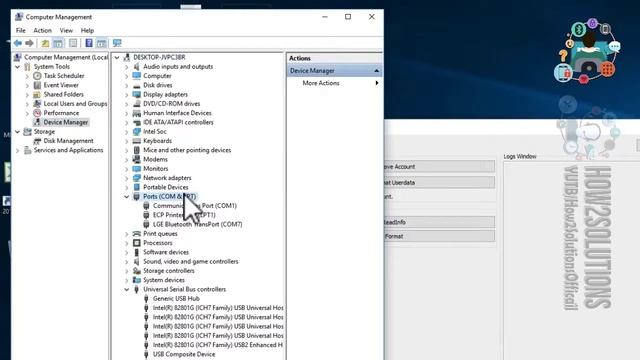Click the Modems category icon
Viewport: 640px width, 360px height.
point(137,159)
